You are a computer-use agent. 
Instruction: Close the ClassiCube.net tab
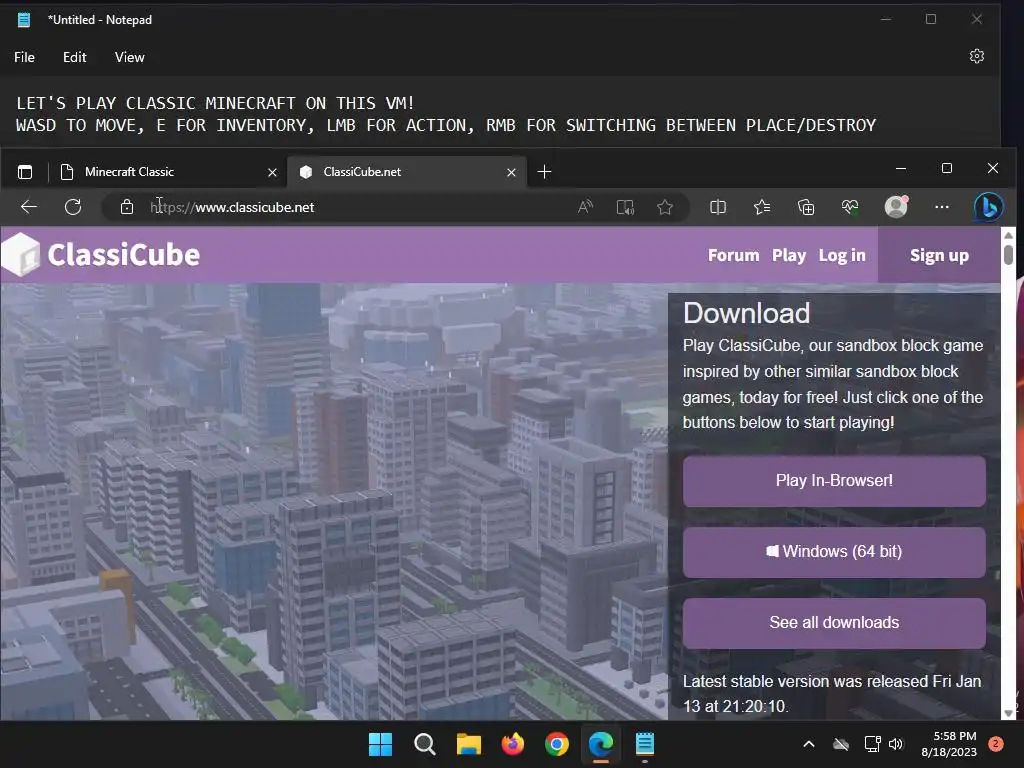[x=511, y=172]
